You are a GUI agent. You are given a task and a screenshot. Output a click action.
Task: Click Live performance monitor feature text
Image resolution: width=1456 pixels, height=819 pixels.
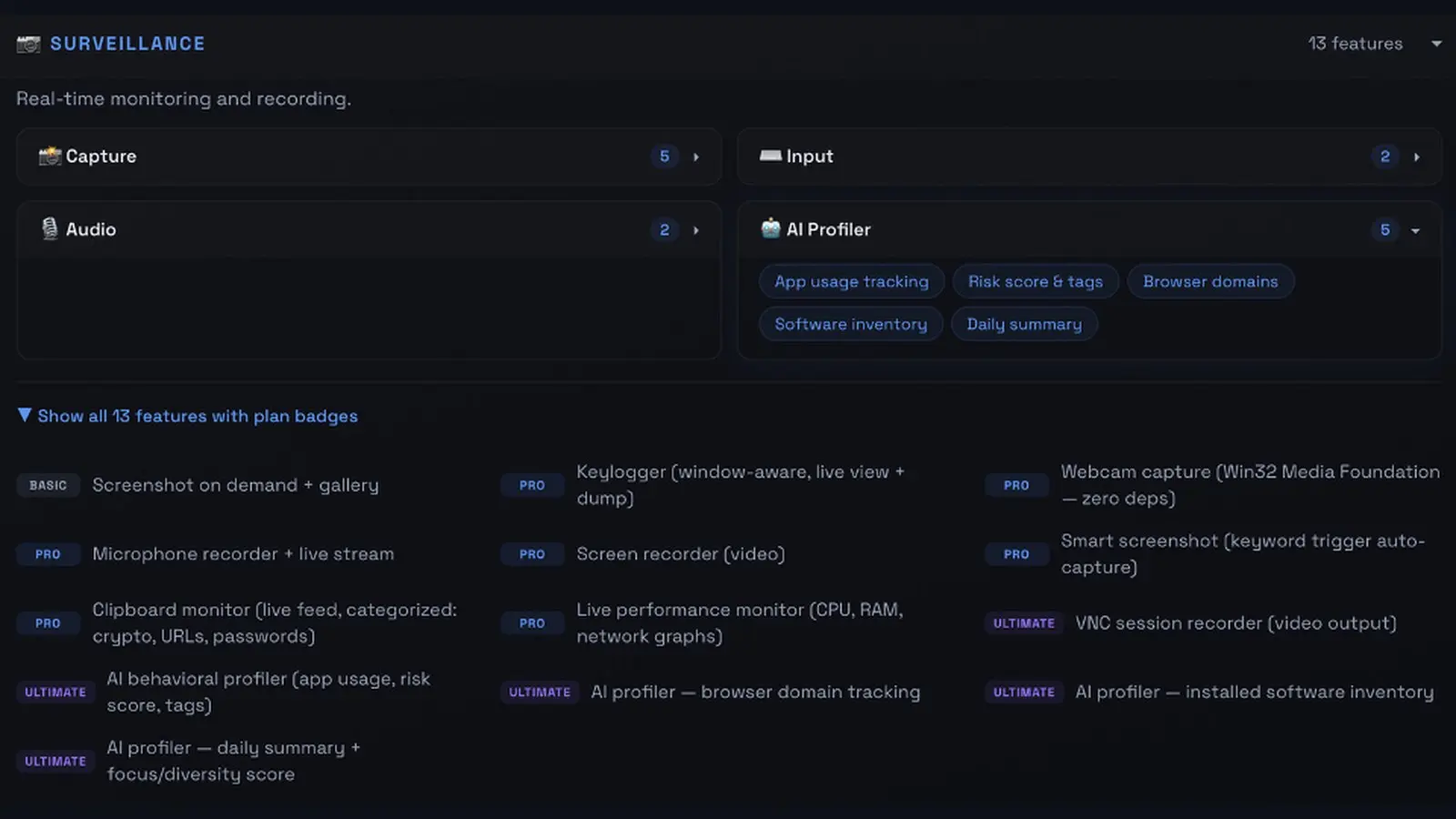[740, 623]
